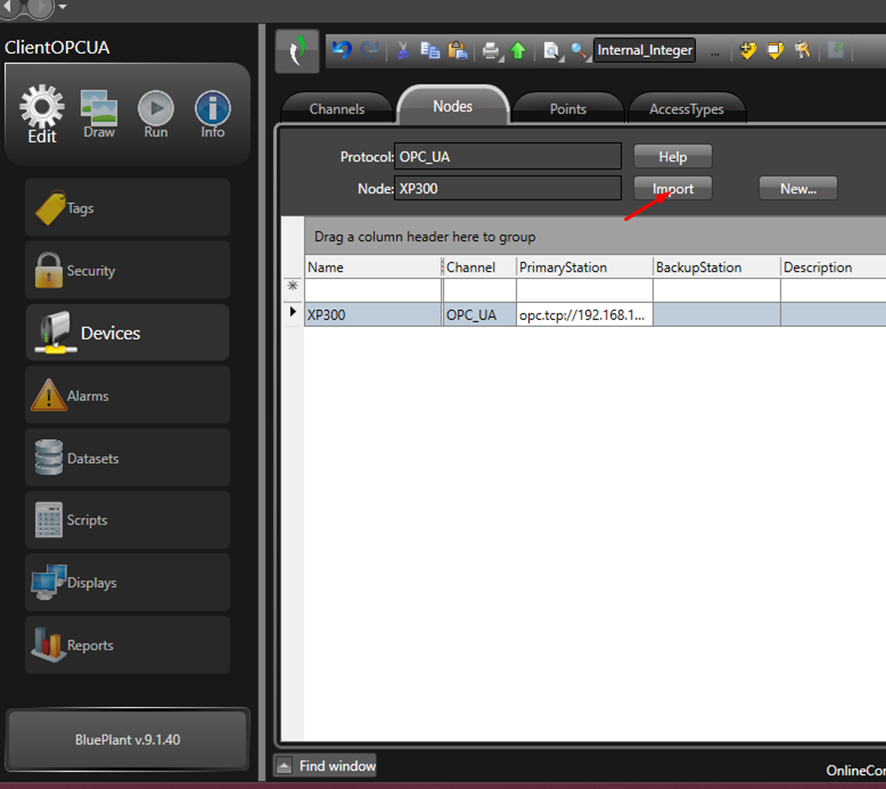Click the Print icon in toolbar
Viewport: 886px width, 789px height.
click(x=491, y=50)
